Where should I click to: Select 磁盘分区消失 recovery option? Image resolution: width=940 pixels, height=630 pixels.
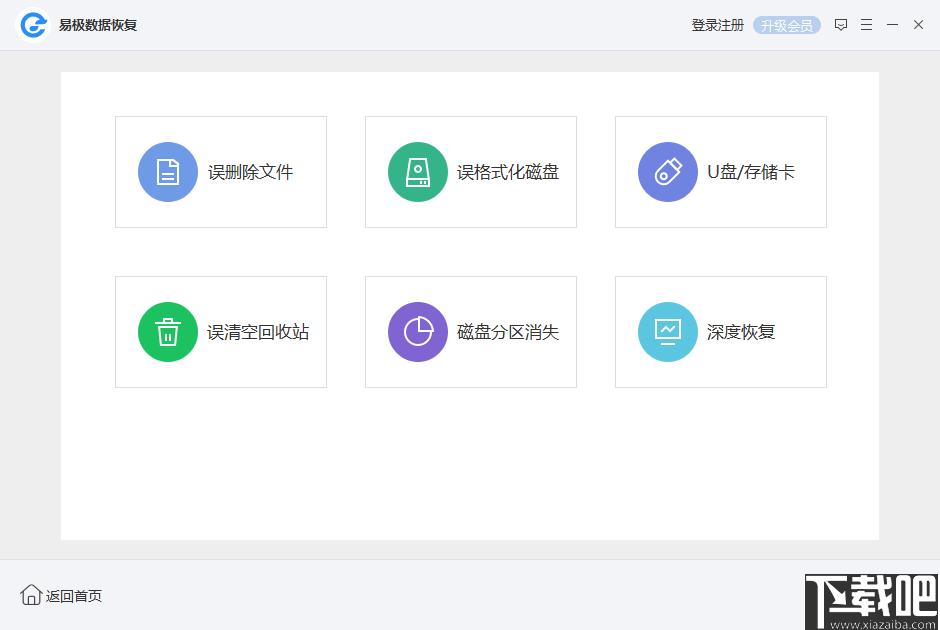coord(471,332)
